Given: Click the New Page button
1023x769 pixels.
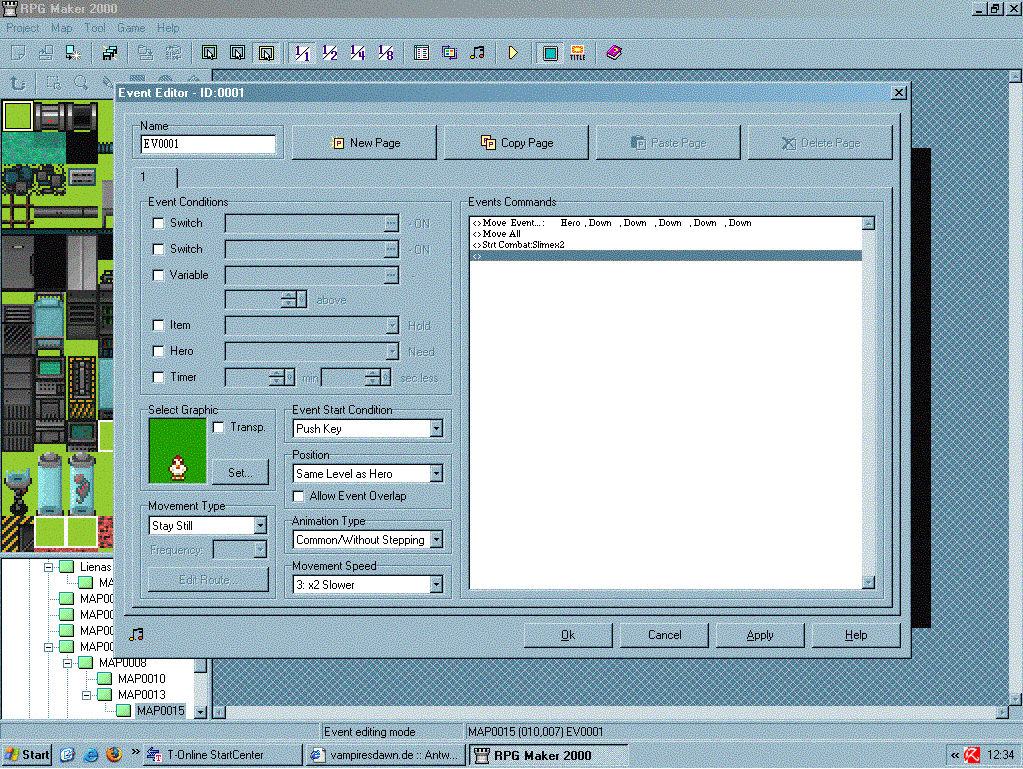Looking at the screenshot, I should pyautogui.click(x=364, y=143).
